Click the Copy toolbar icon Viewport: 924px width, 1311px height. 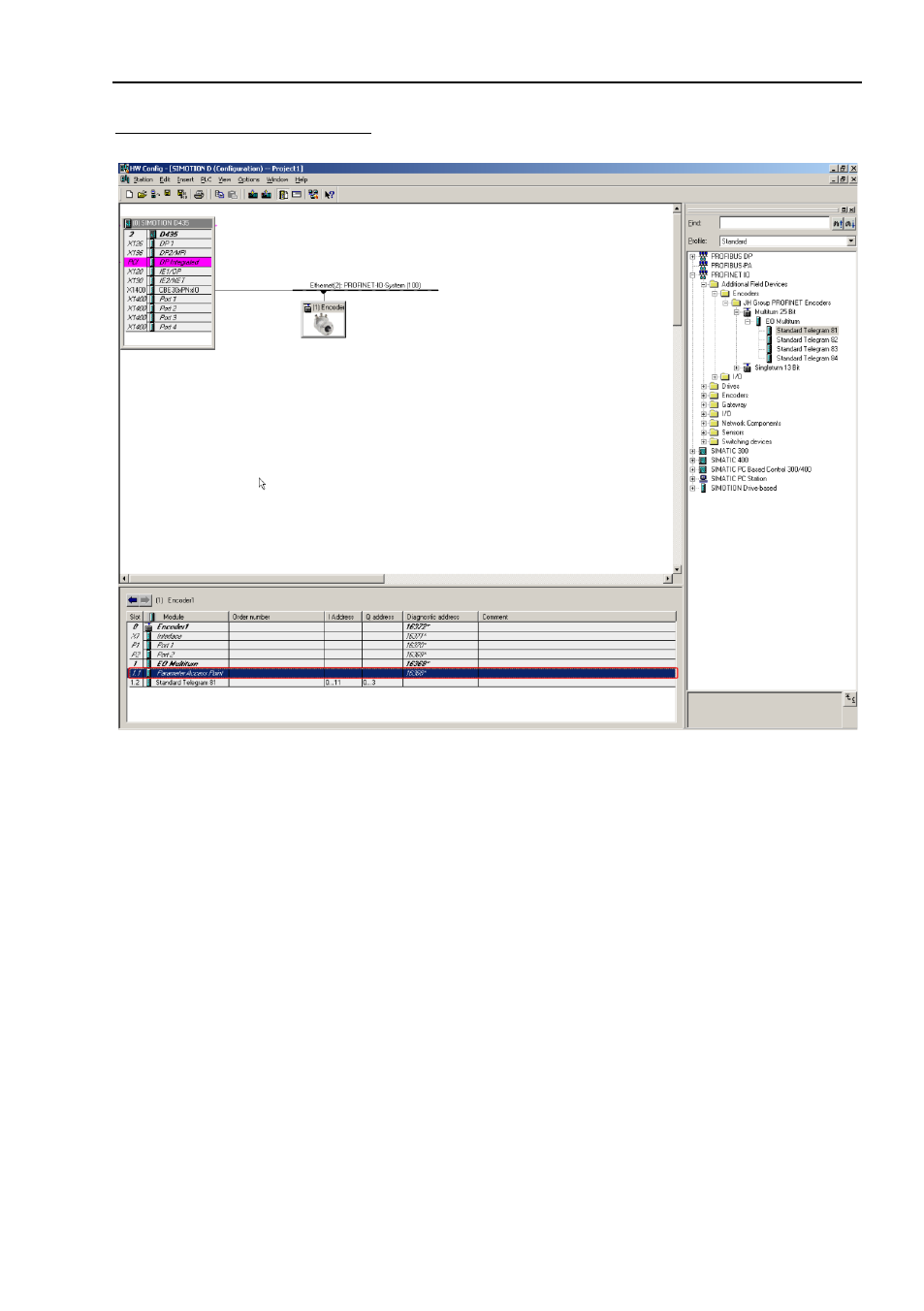coord(219,194)
